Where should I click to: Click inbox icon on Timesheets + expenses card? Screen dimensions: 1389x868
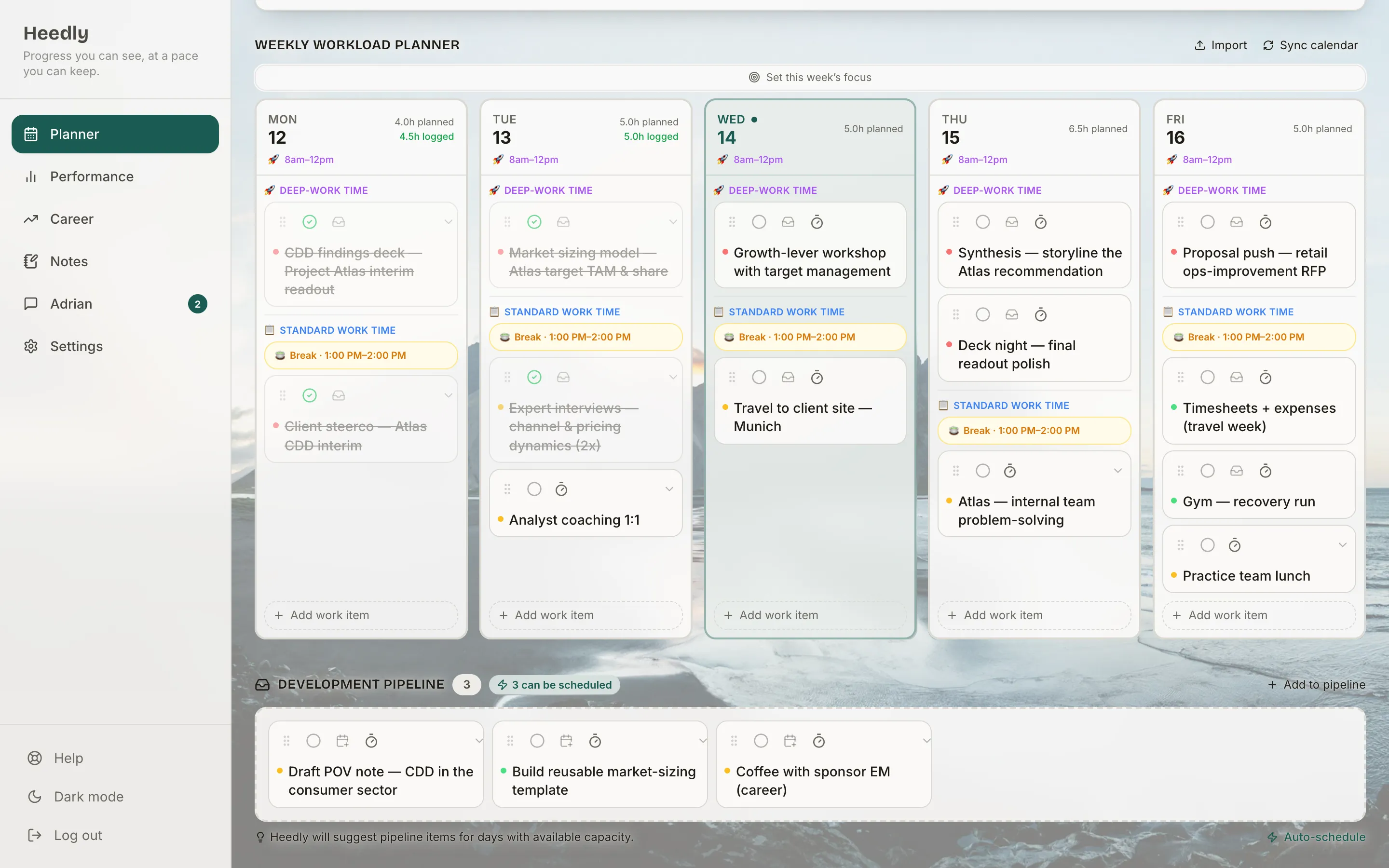[x=1236, y=377]
